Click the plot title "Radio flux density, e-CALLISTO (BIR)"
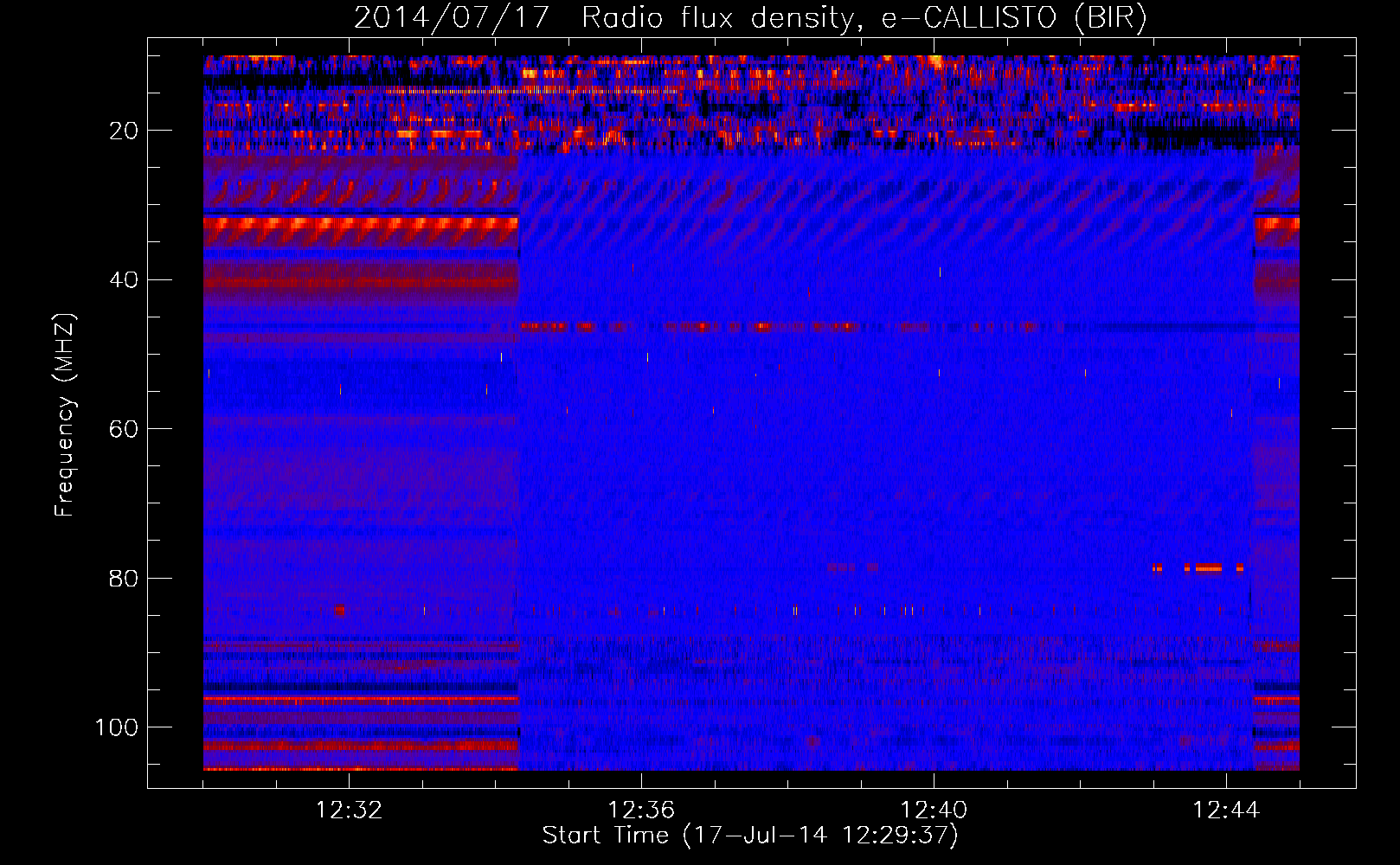 pos(864,17)
